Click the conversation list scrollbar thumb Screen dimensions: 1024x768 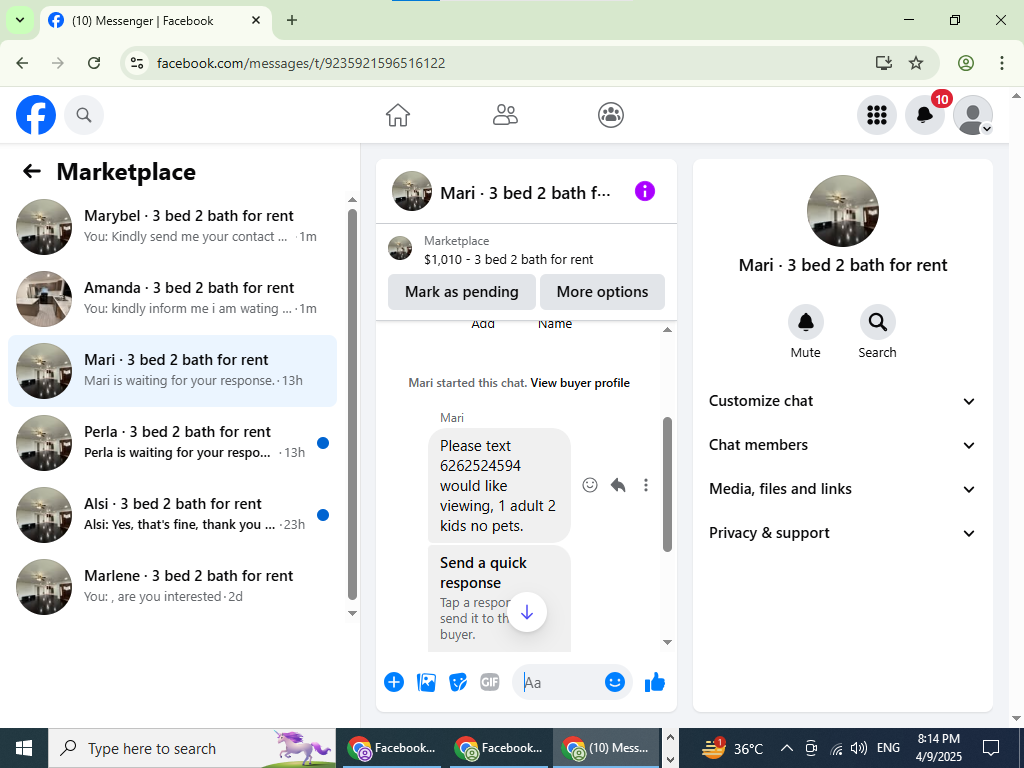click(x=353, y=404)
